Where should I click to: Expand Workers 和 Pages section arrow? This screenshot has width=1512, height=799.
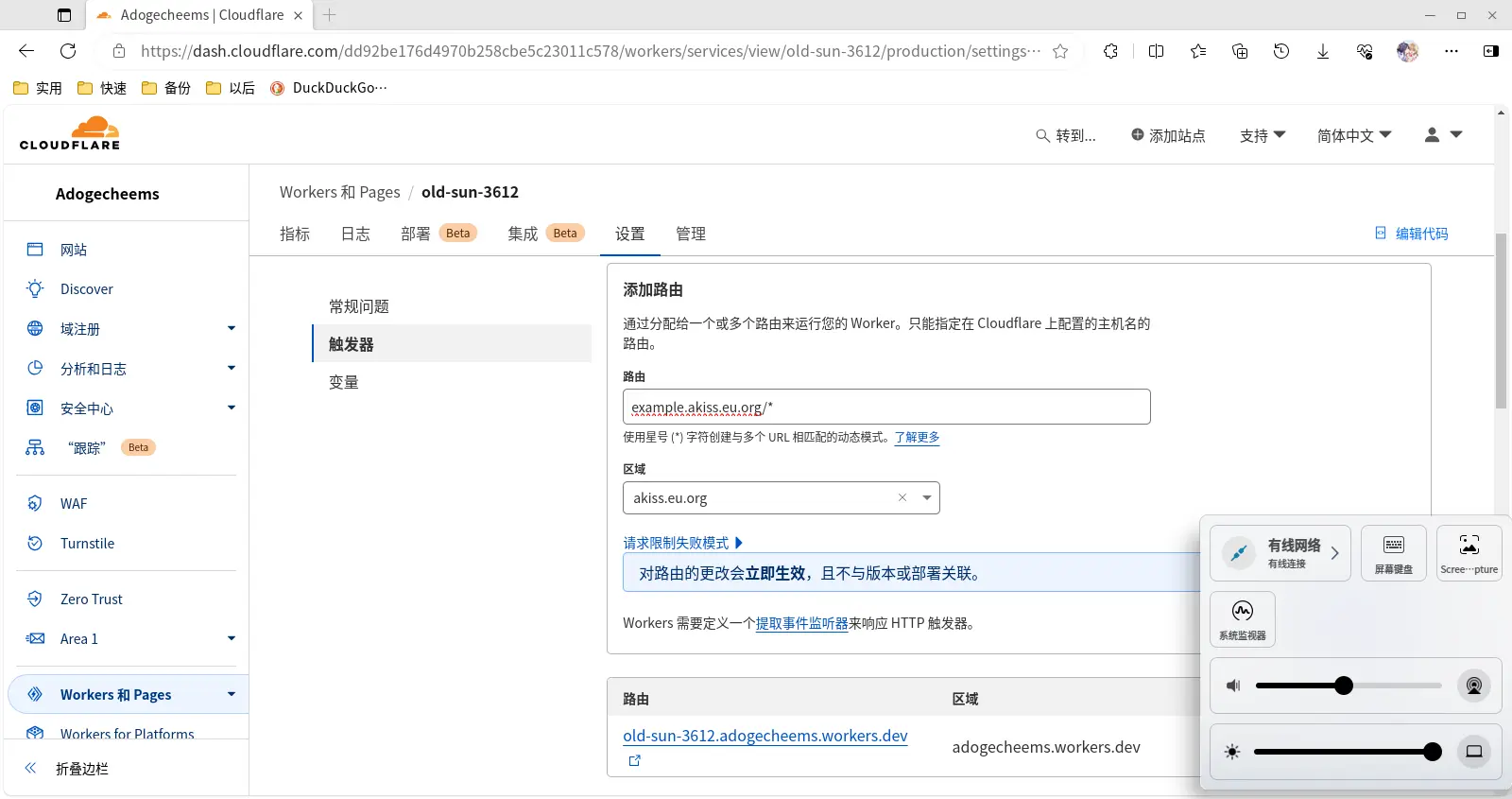[232, 694]
